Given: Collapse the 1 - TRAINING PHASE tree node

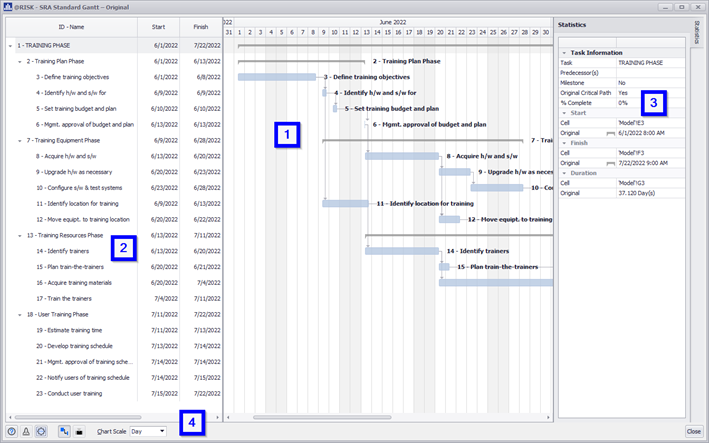Looking at the screenshot, I should coord(10,46).
